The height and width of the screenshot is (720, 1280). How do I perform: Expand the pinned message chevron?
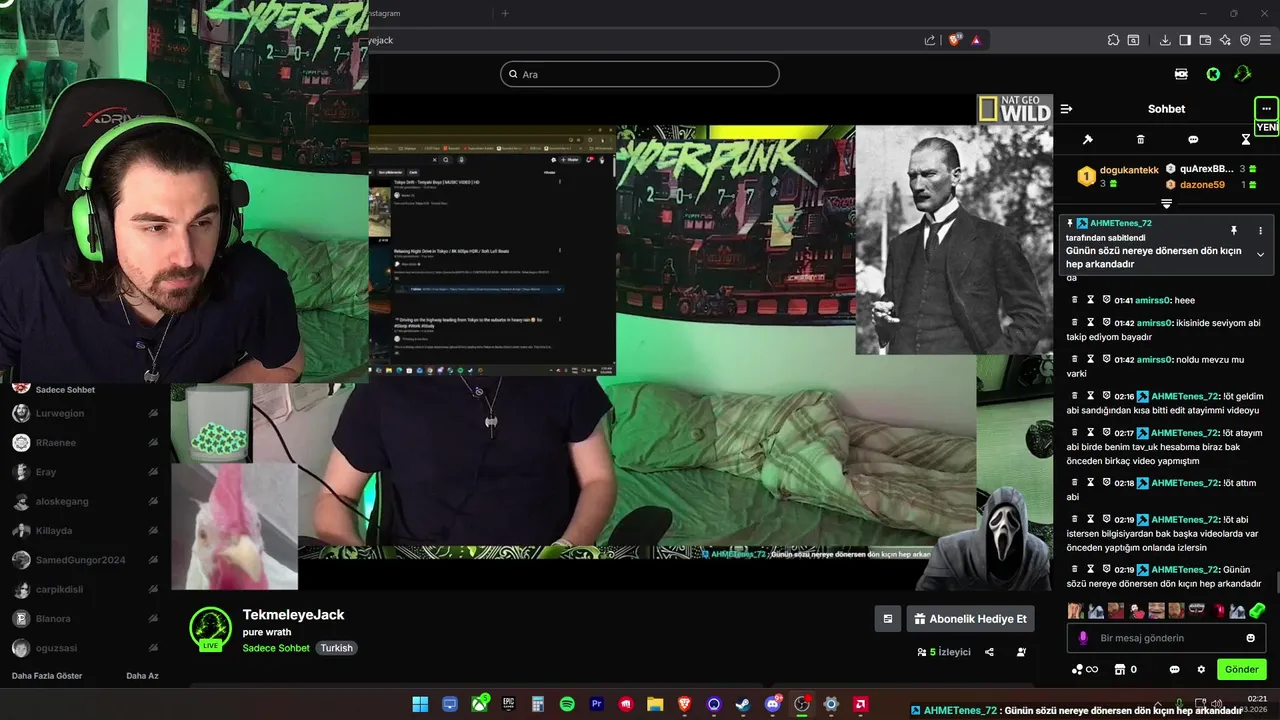1260,254
